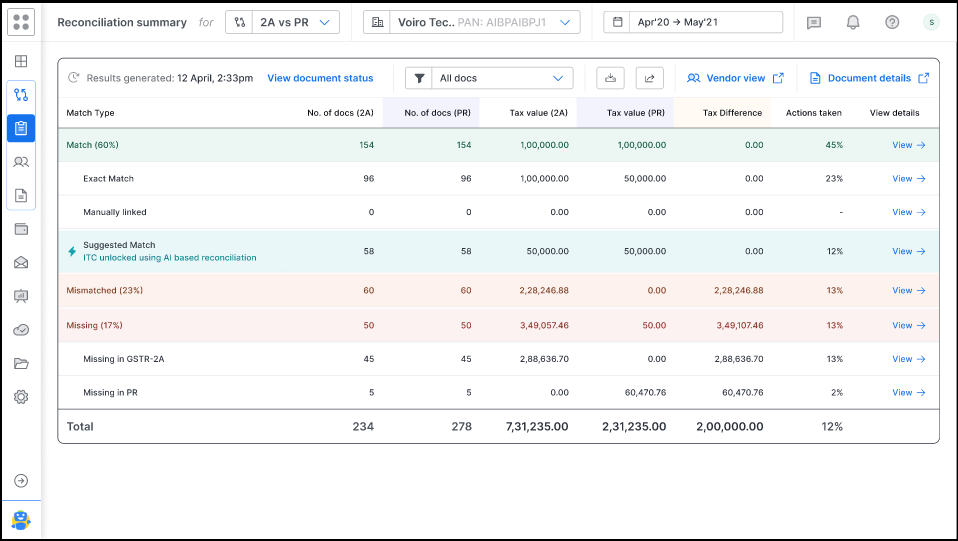Viewport: 958px width, 541px height.
Task: Click the Reconciliation summary page title
Action: (122, 23)
